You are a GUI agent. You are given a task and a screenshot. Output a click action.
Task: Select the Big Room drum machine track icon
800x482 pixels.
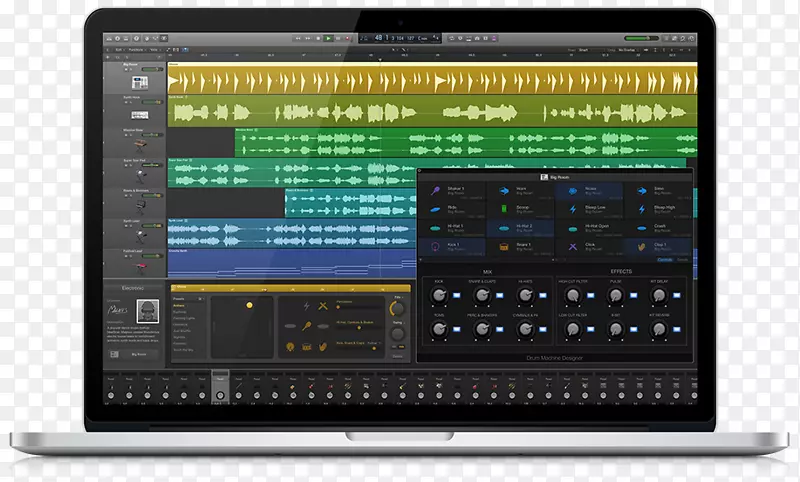[140, 83]
